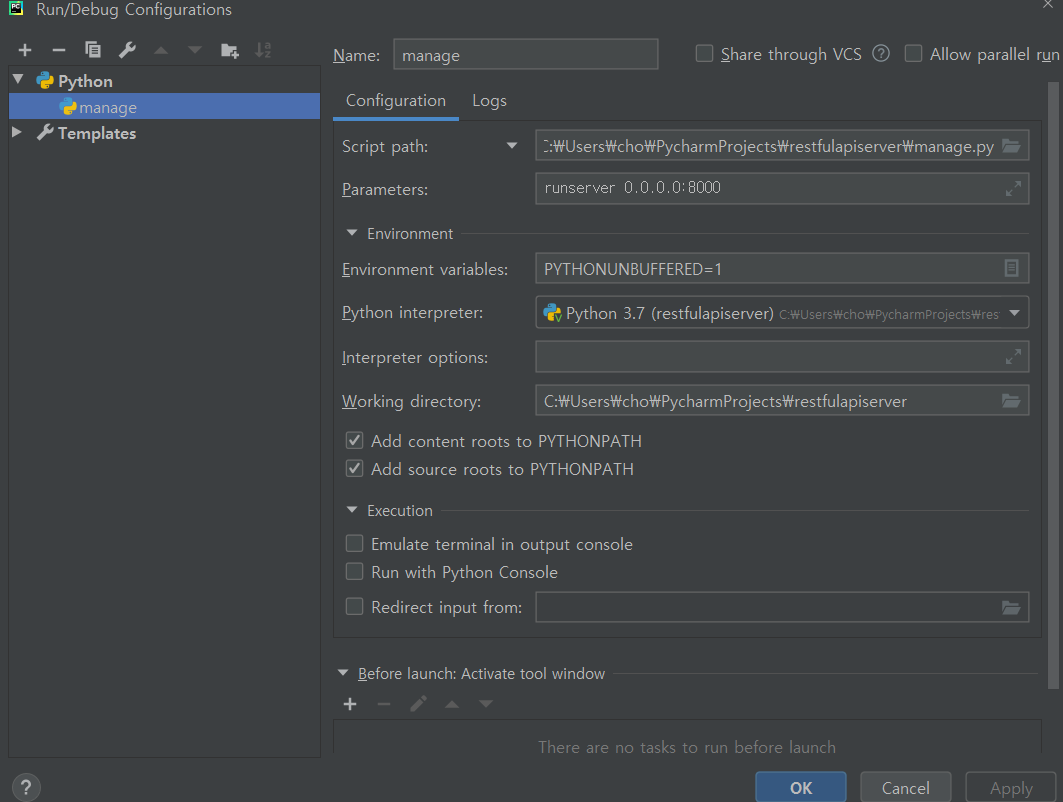Uncheck Add source roots to PYTHONPATH

(x=355, y=468)
